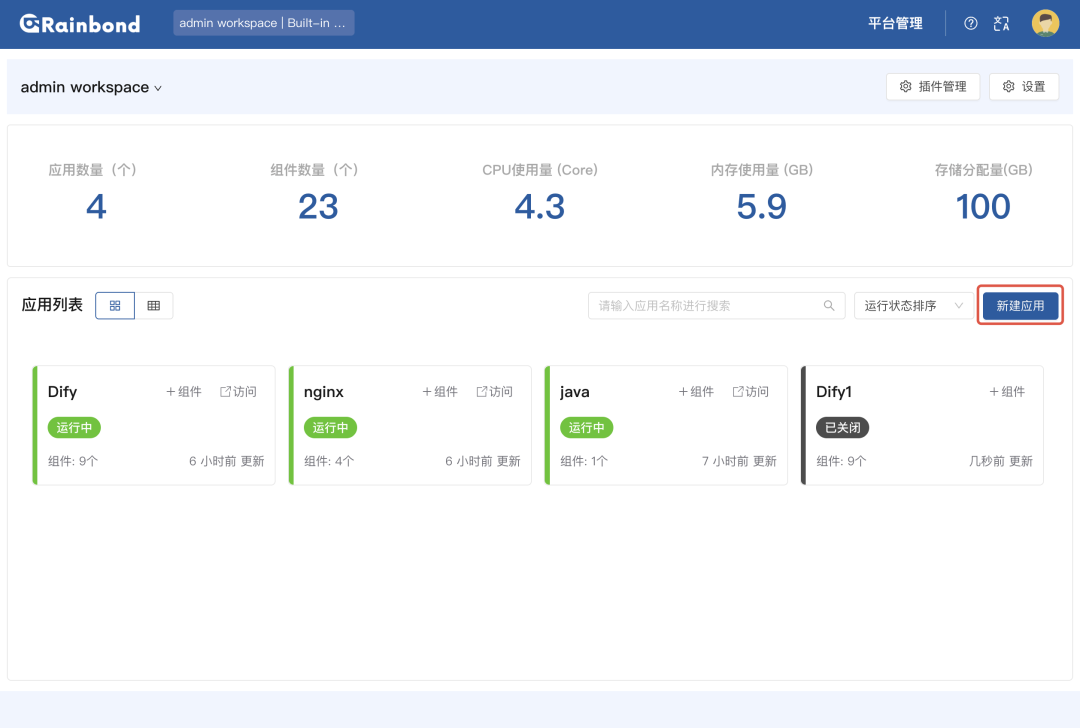Click the 插件管理 button
The image size is (1080, 728).
point(933,87)
